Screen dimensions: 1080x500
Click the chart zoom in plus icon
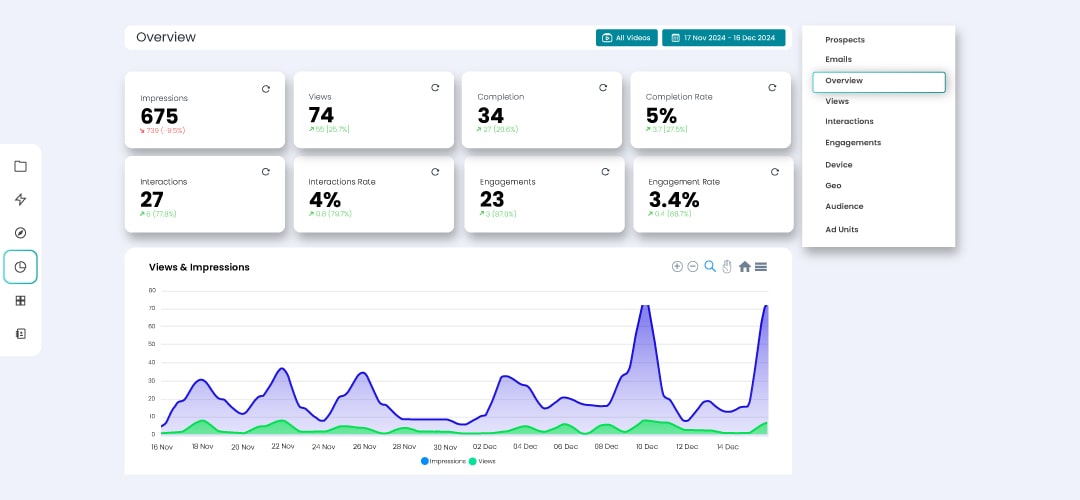click(x=677, y=267)
